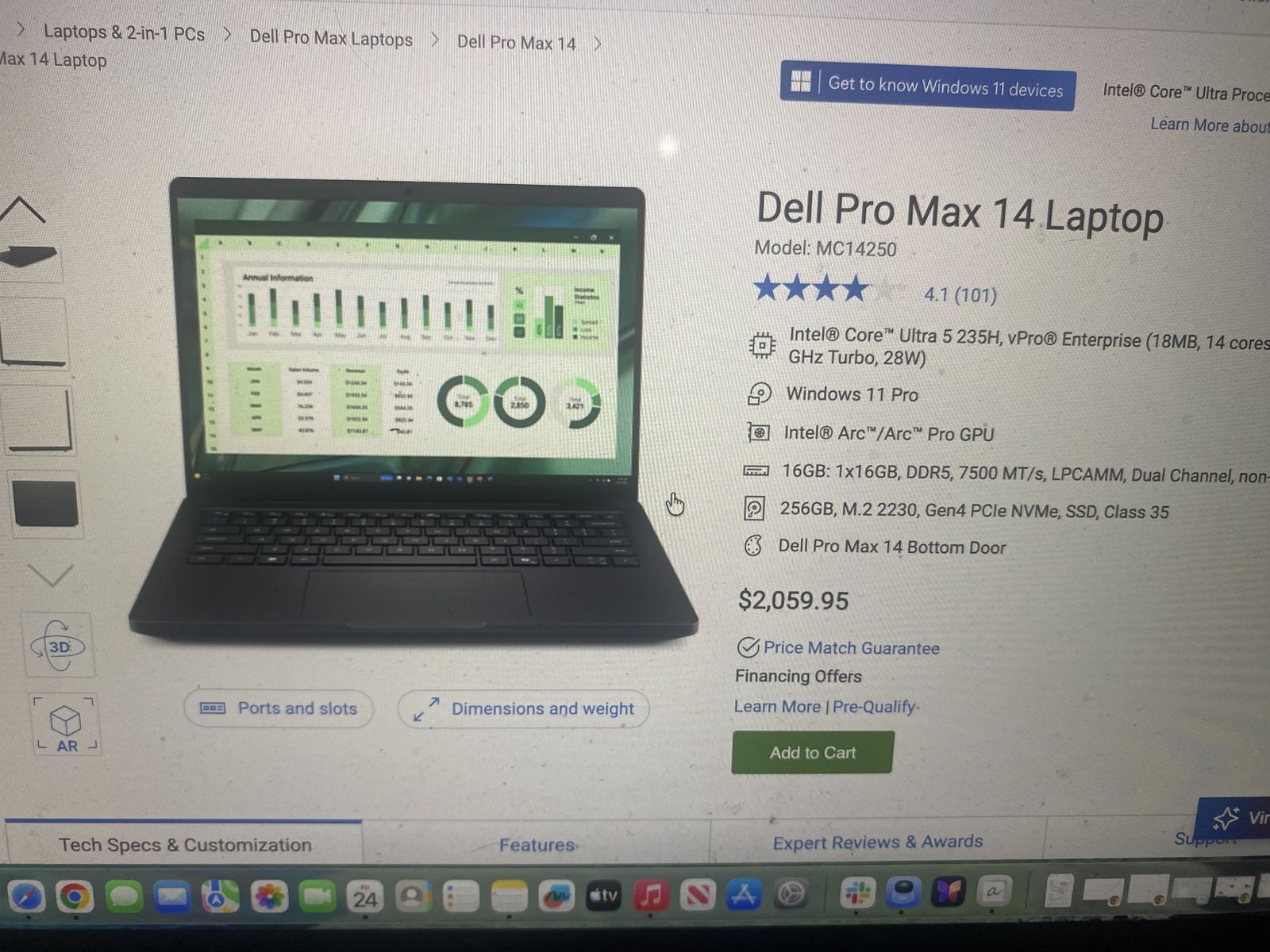Open Slack from the dock
Viewport: 1270px width, 952px height.
[857, 893]
